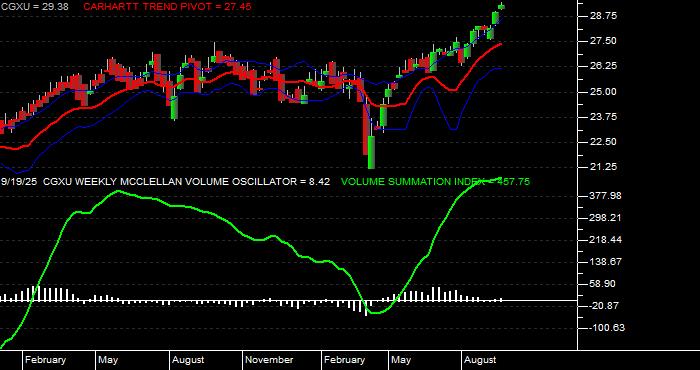Click the 21.25 price axis value

click(x=603, y=166)
